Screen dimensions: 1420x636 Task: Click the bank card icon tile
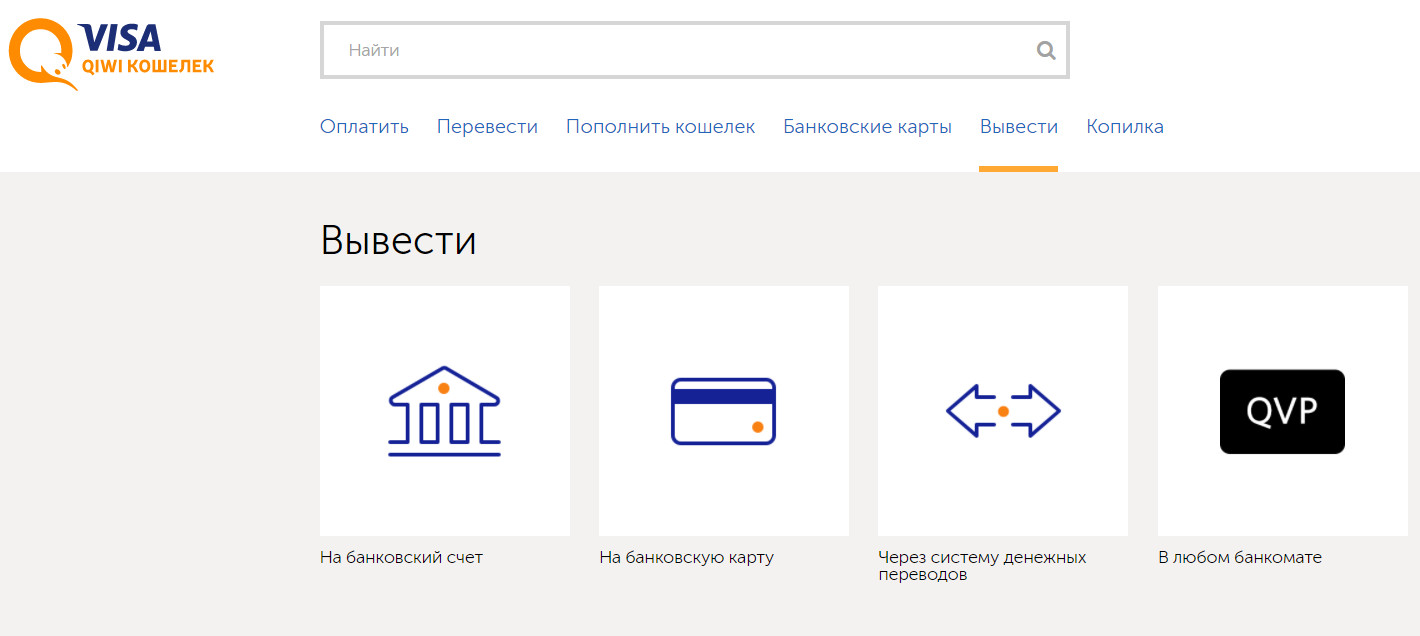pos(724,411)
